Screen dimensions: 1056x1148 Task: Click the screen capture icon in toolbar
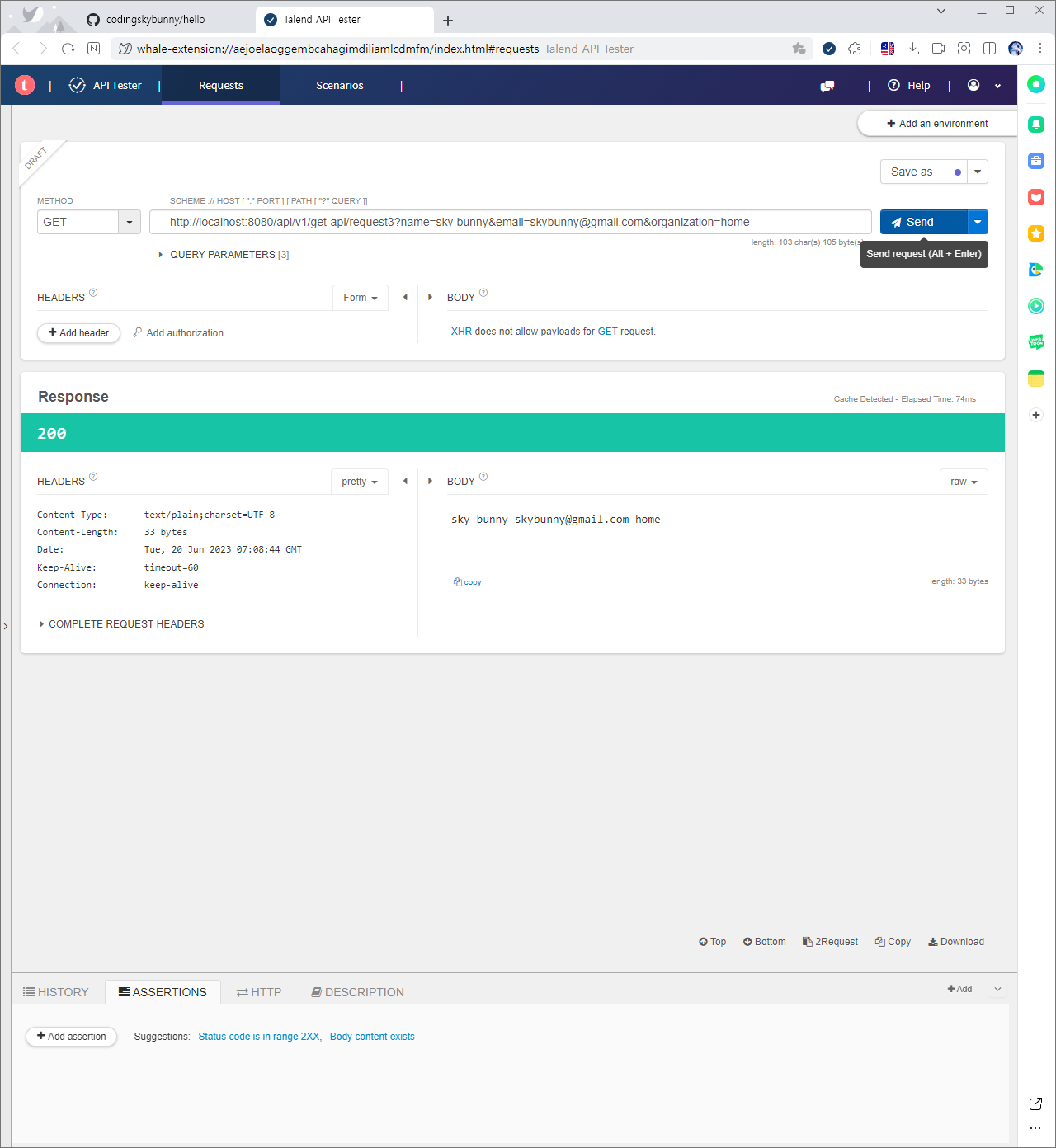[x=964, y=49]
